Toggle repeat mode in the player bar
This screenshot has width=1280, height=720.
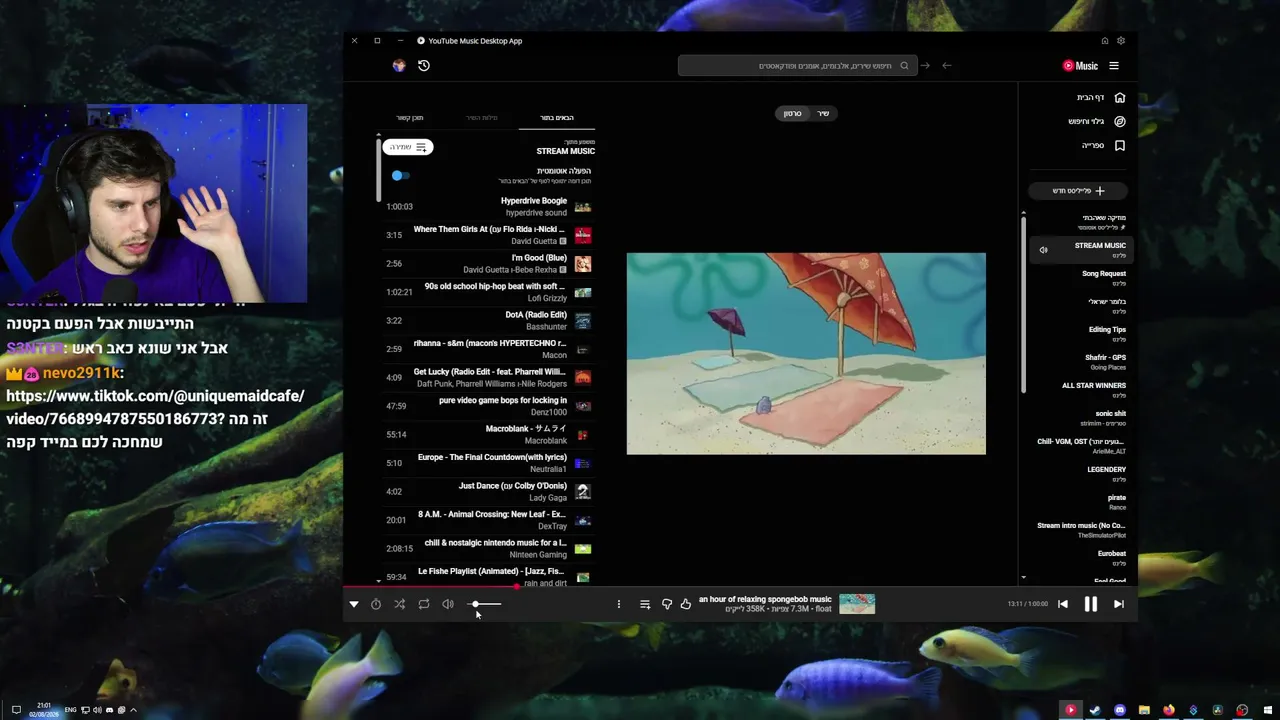coord(424,604)
